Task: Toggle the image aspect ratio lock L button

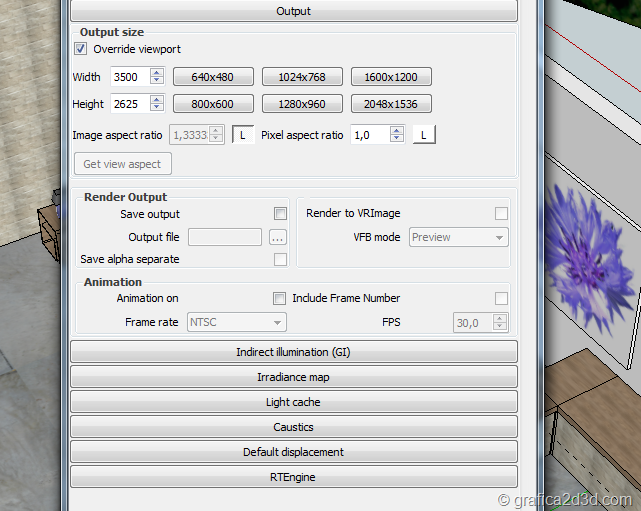Action: click(243, 135)
